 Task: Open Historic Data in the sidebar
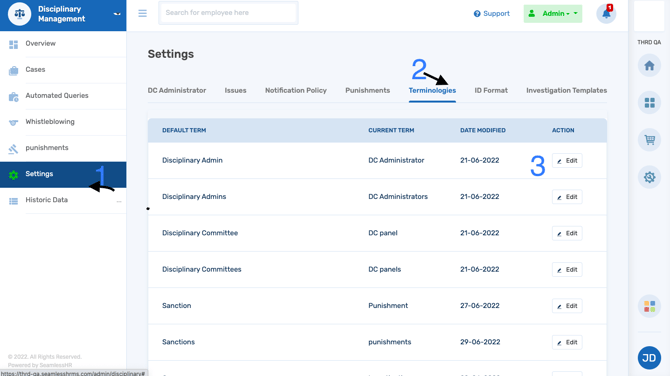(x=47, y=200)
